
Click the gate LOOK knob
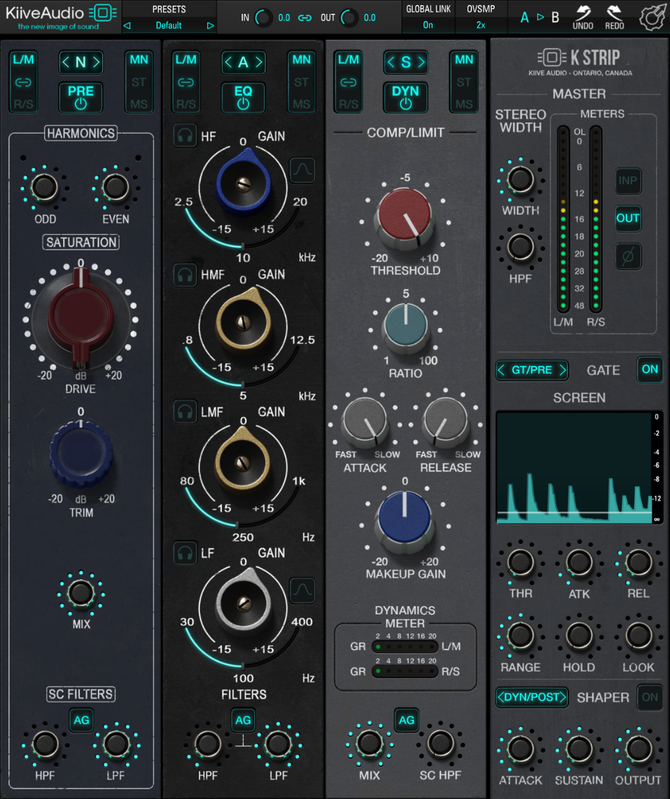click(638, 635)
